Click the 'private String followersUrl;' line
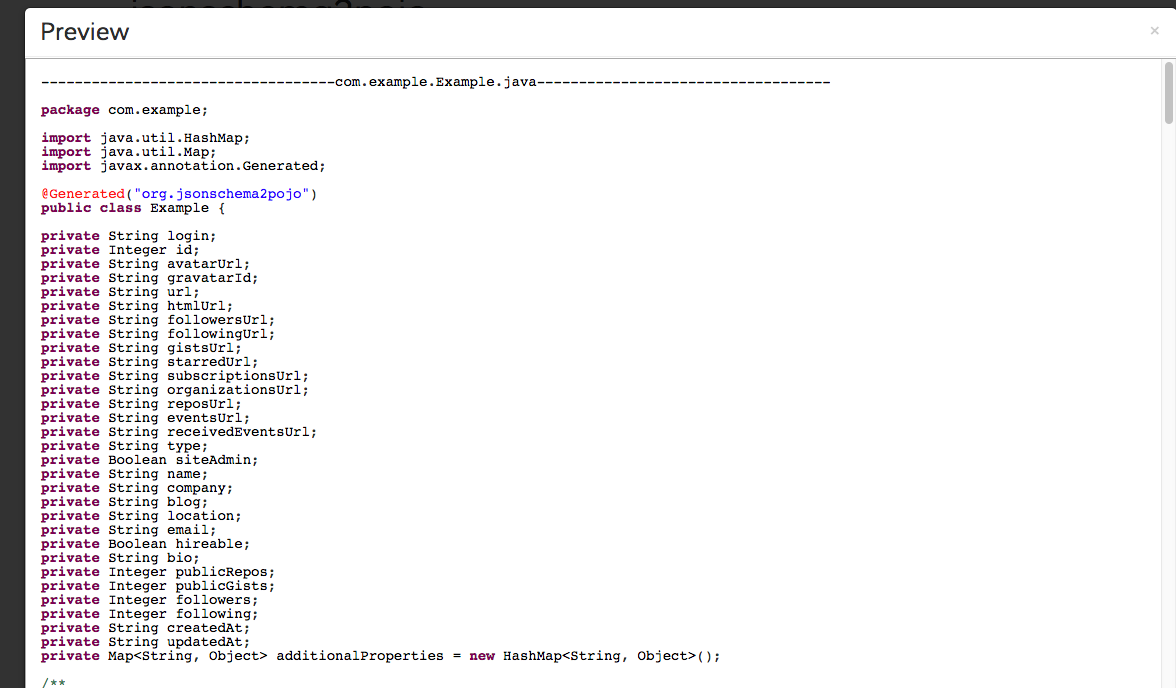 (x=158, y=320)
